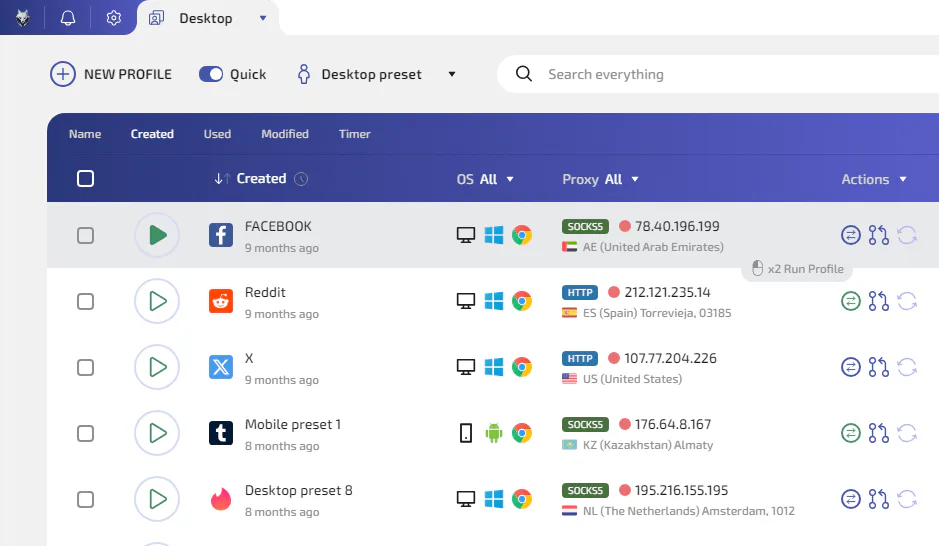939x546 pixels.
Task: Tick the checkbox for the Reddit profile
Action: pos(86,301)
